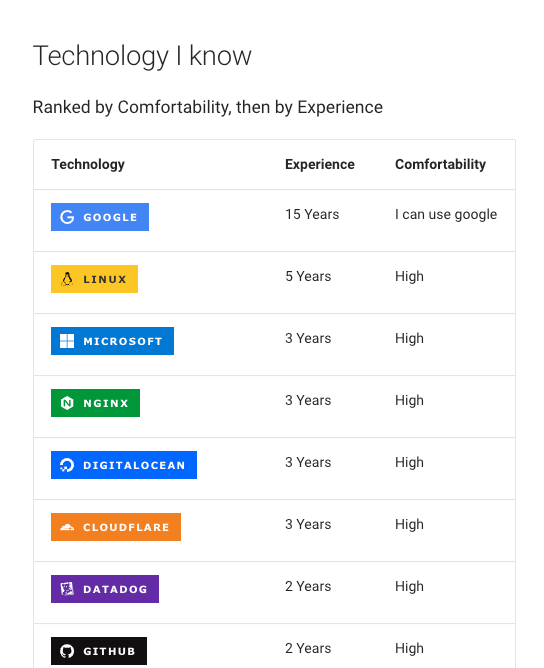
Task: Click the Linux penguin icon
Action: [x=67, y=279]
